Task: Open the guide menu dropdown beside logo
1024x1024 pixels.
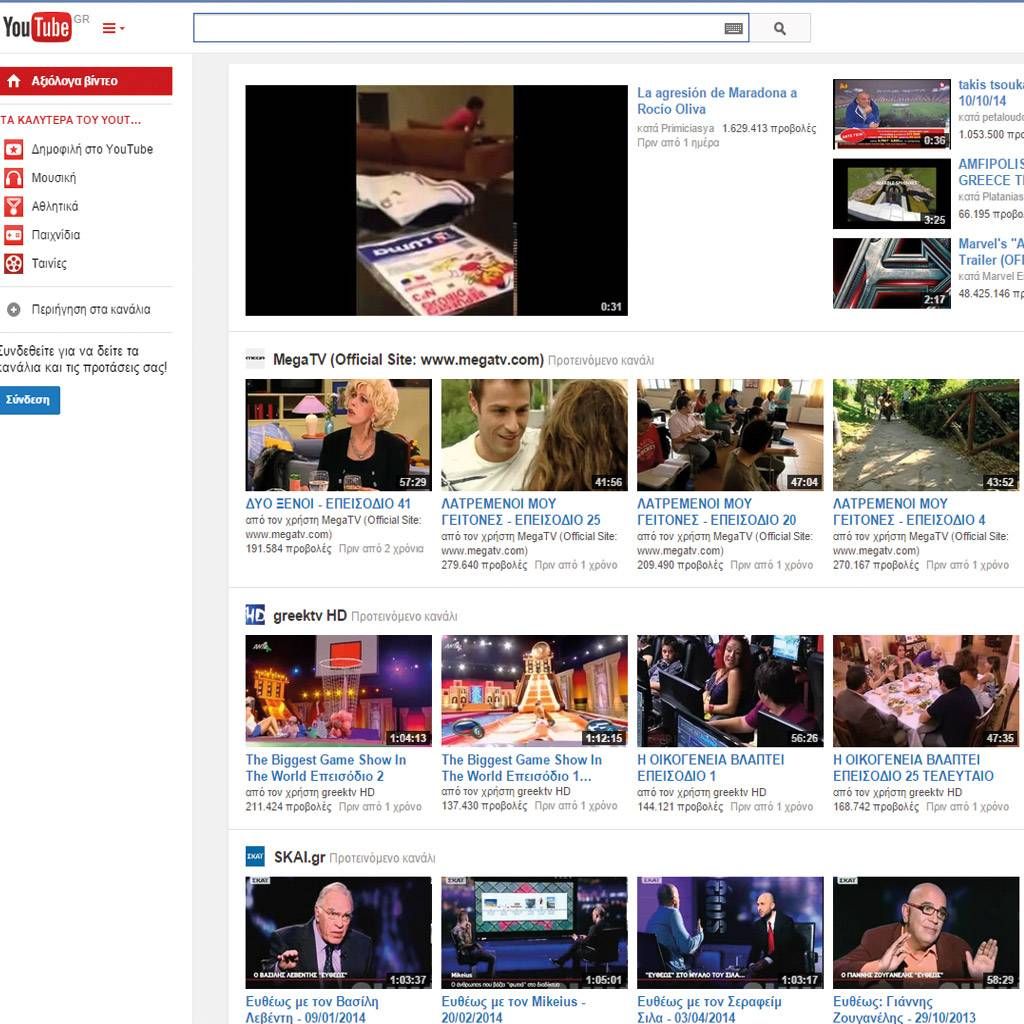Action: click(x=113, y=28)
